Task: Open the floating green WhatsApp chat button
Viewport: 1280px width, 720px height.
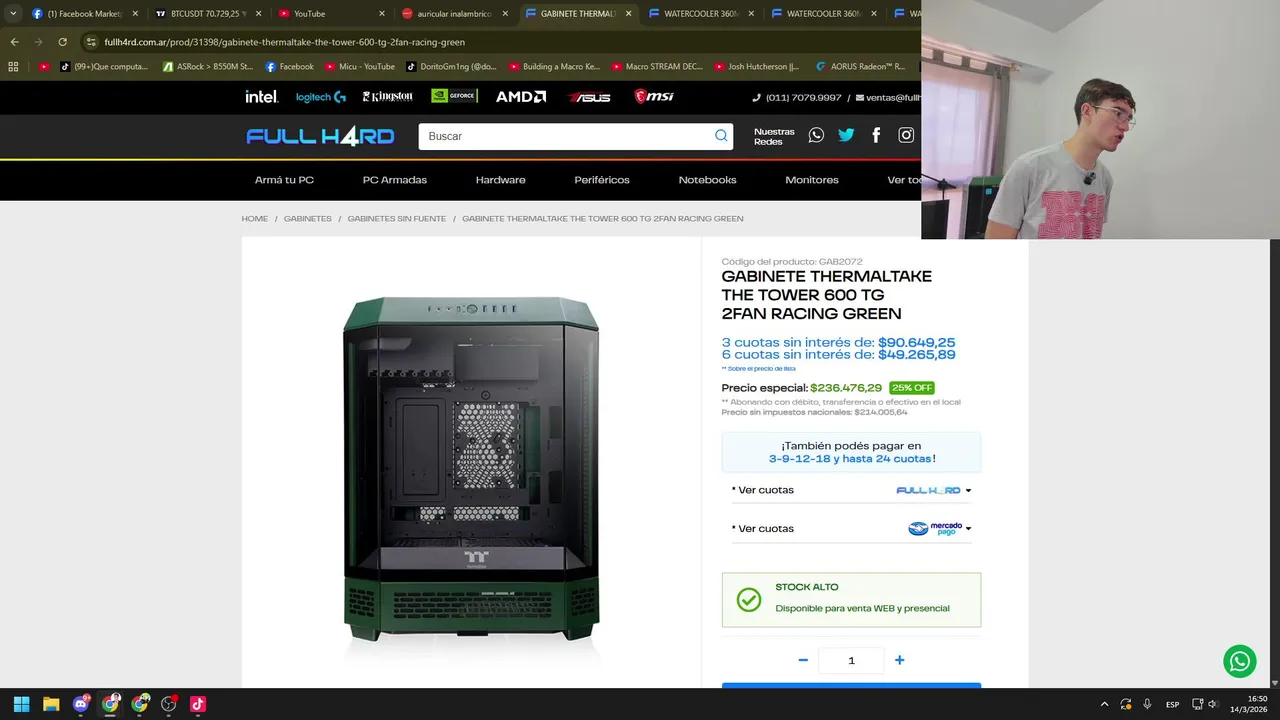Action: coord(1240,661)
